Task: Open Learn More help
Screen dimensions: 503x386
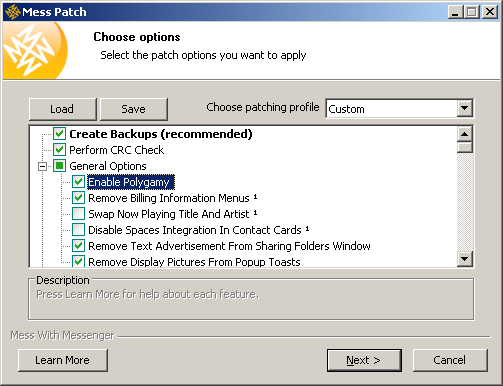Action: tap(63, 360)
